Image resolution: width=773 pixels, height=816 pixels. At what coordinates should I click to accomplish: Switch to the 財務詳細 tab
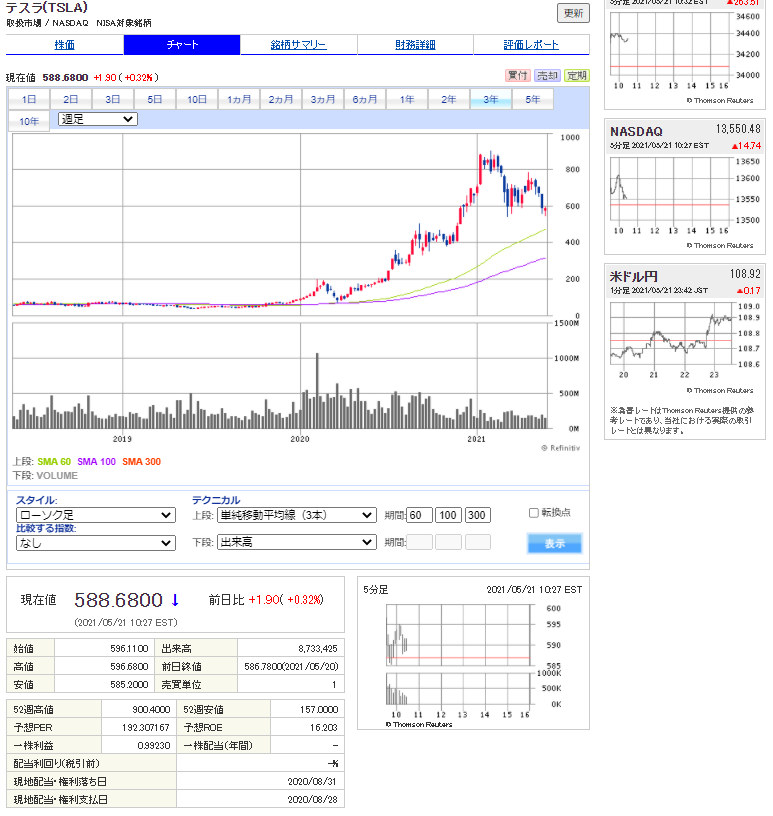tap(415, 45)
